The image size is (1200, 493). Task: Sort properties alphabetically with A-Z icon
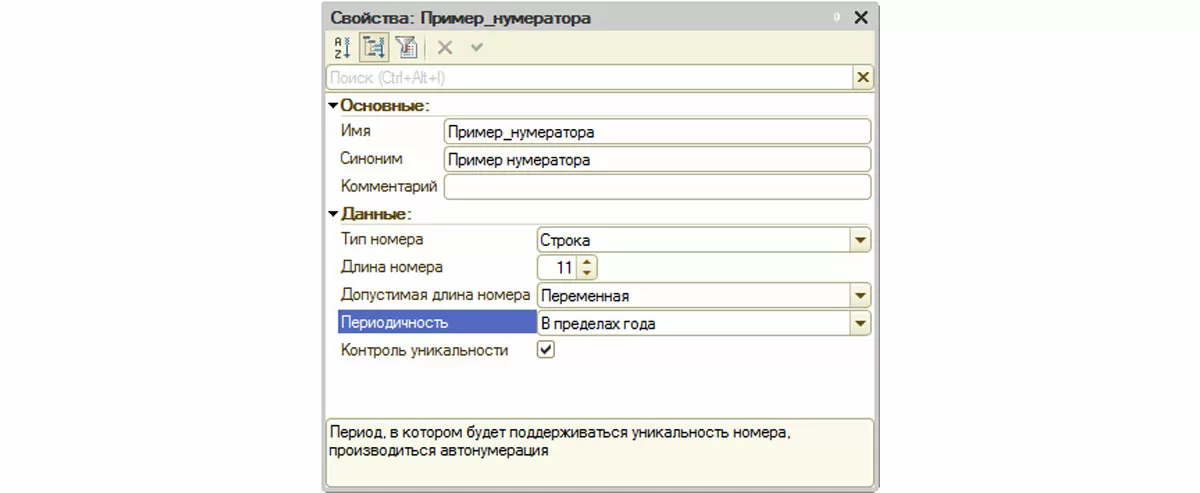click(342, 47)
